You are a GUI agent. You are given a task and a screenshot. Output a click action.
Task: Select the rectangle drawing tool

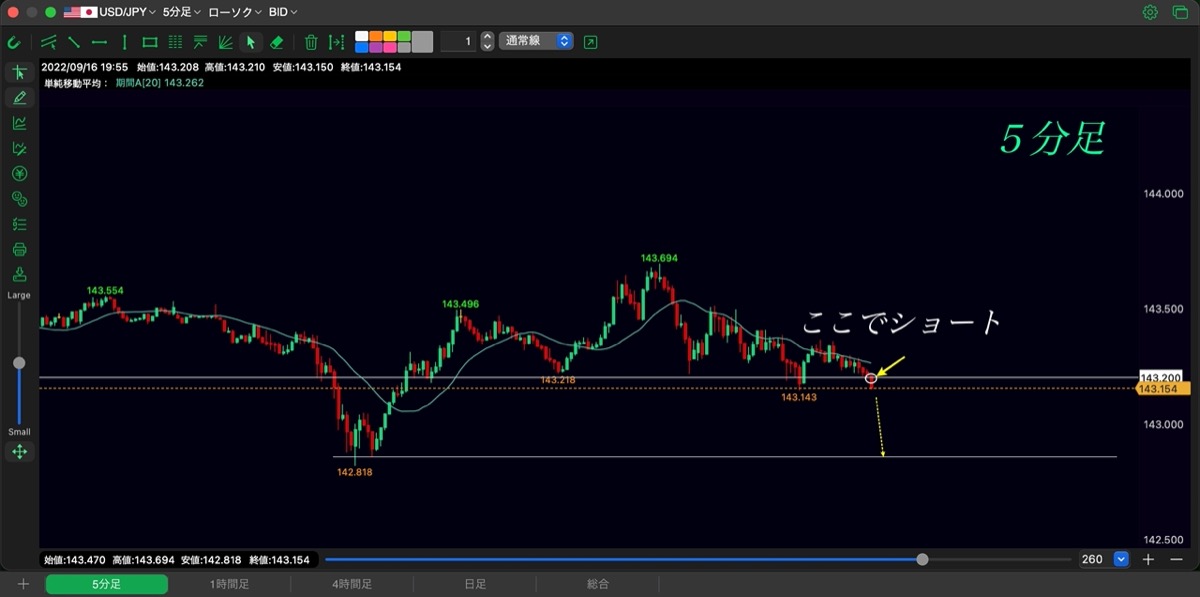click(150, 42)
